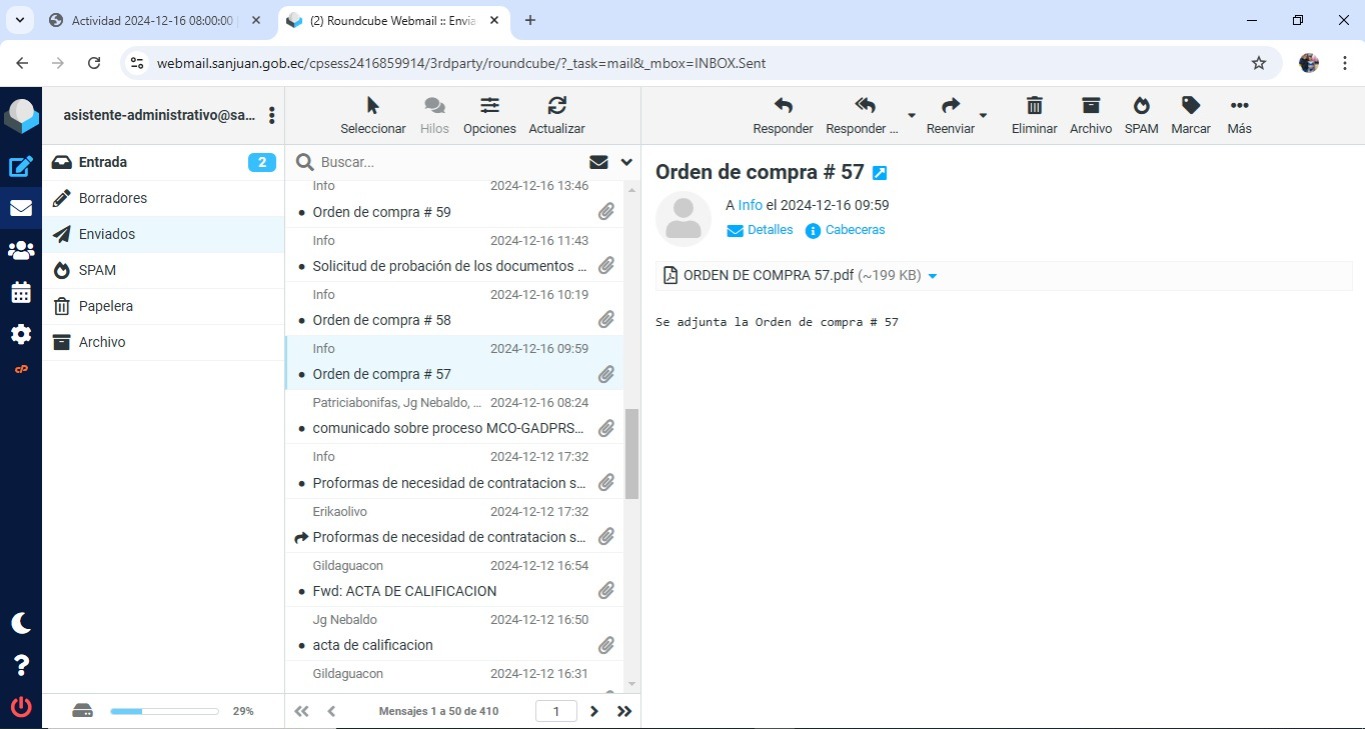
Task: Click the Compose new message icon in sidebar
Action: pyautogui.click(x=20, y=167)
